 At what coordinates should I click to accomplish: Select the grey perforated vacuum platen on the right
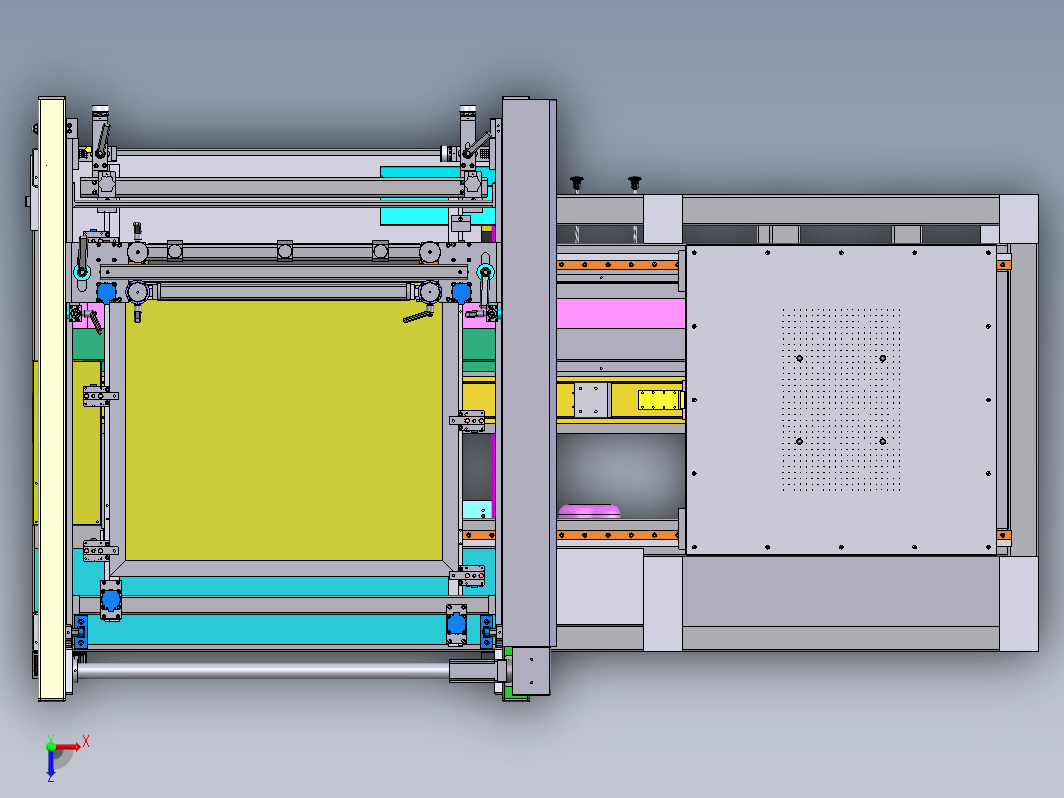841,400
